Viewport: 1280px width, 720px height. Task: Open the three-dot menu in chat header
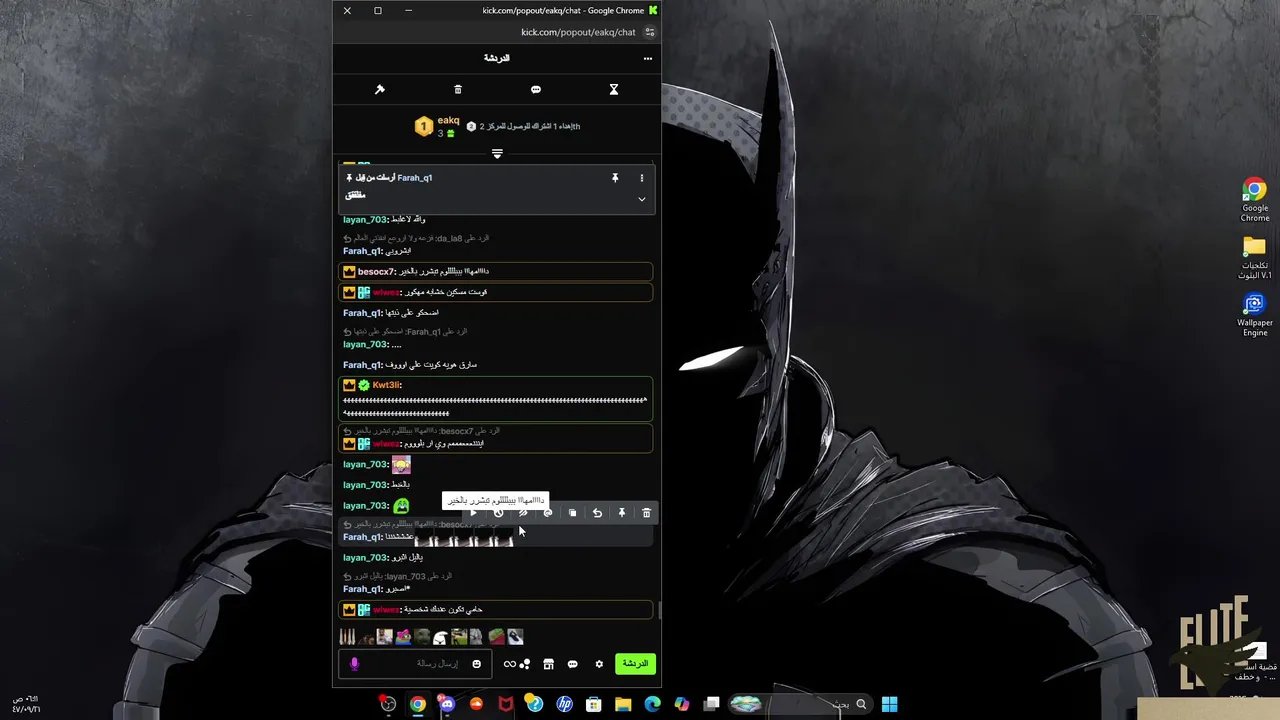[648, 59]
